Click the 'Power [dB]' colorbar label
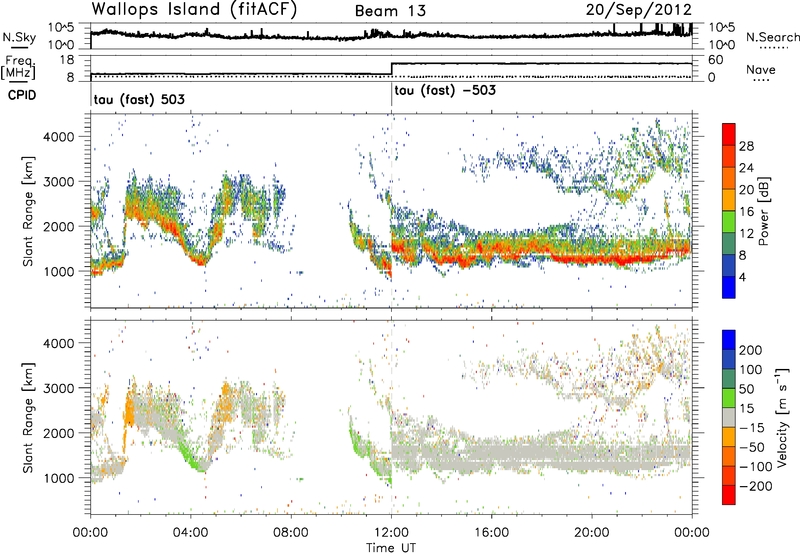 pos(764,211)
